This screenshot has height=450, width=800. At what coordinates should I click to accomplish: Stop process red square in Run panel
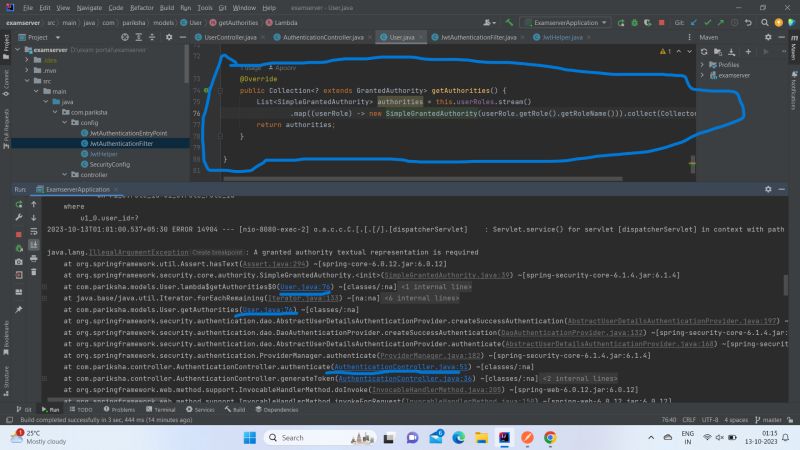click(x=19, y=234)
